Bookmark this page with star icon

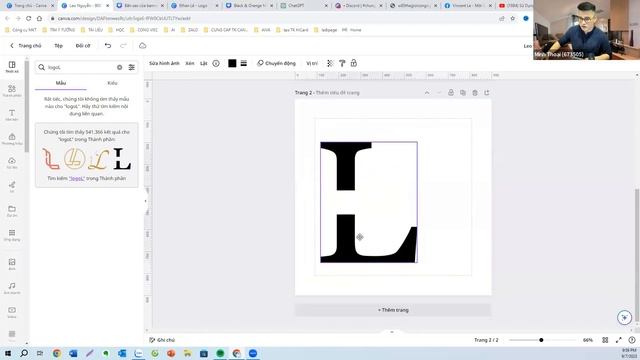point(513,18)
